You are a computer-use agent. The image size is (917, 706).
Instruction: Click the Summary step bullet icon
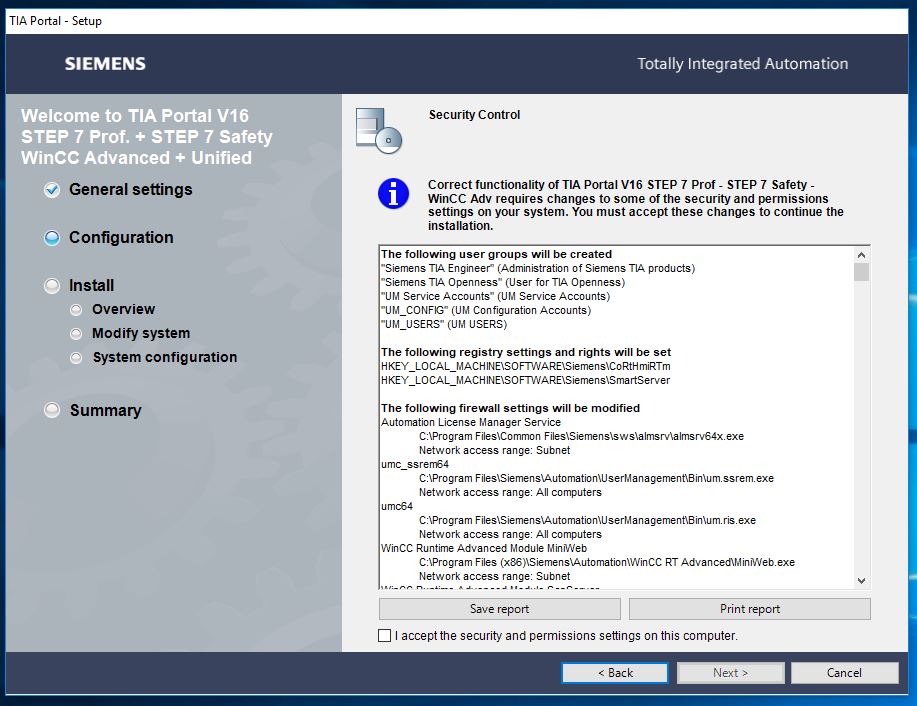pyautogui.click(x=52, y=411)
